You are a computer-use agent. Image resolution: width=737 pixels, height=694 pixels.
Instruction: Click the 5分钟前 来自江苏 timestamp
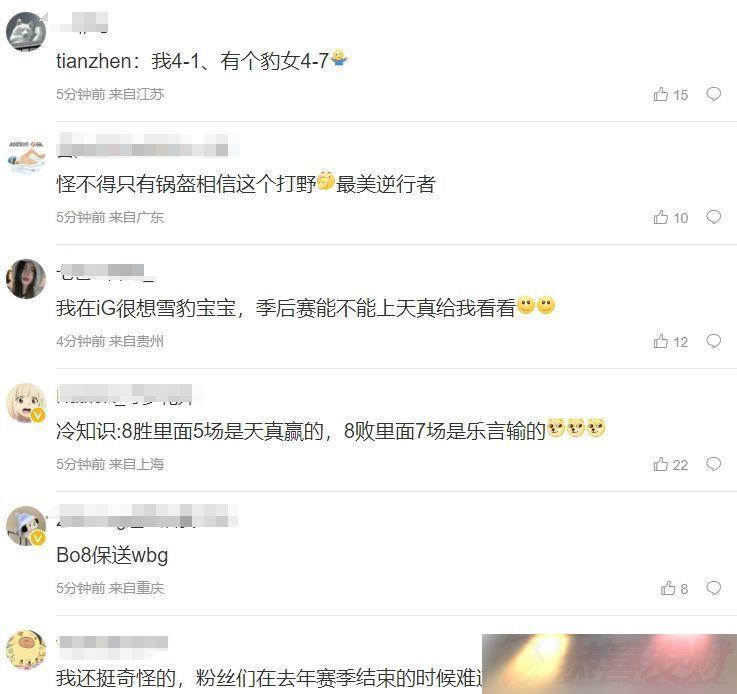(x=110, y=94)
